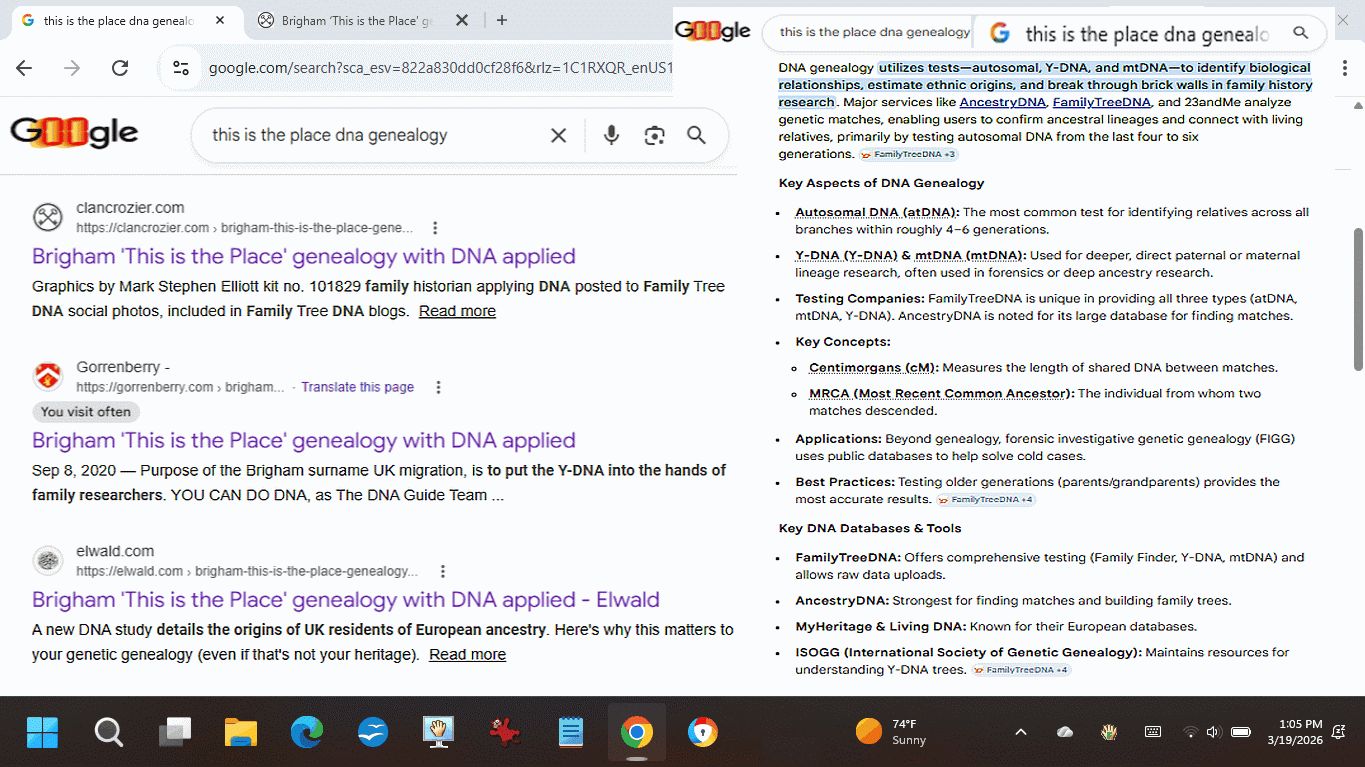Viewport: 1365px width, 767px height.
Task: Expand the FamilyTreeDNA +3 sources chip
Action: (908, 155)
